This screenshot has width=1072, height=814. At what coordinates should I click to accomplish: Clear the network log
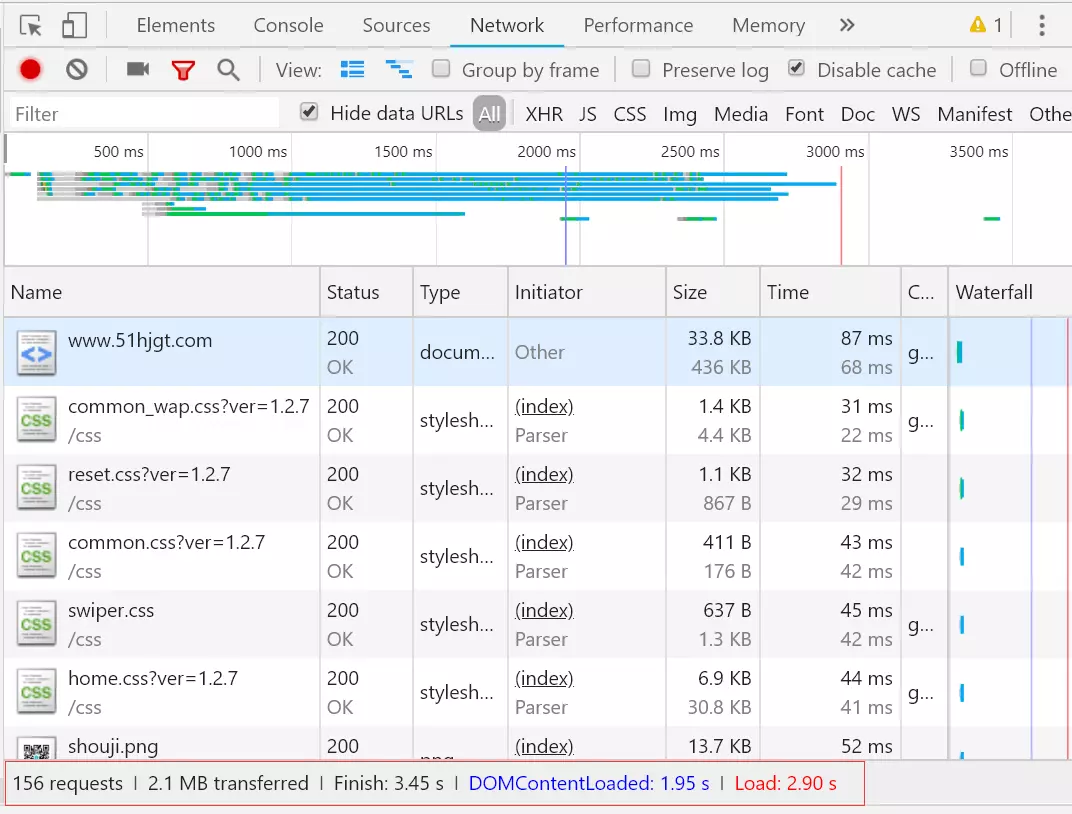[x=77, y=69]
